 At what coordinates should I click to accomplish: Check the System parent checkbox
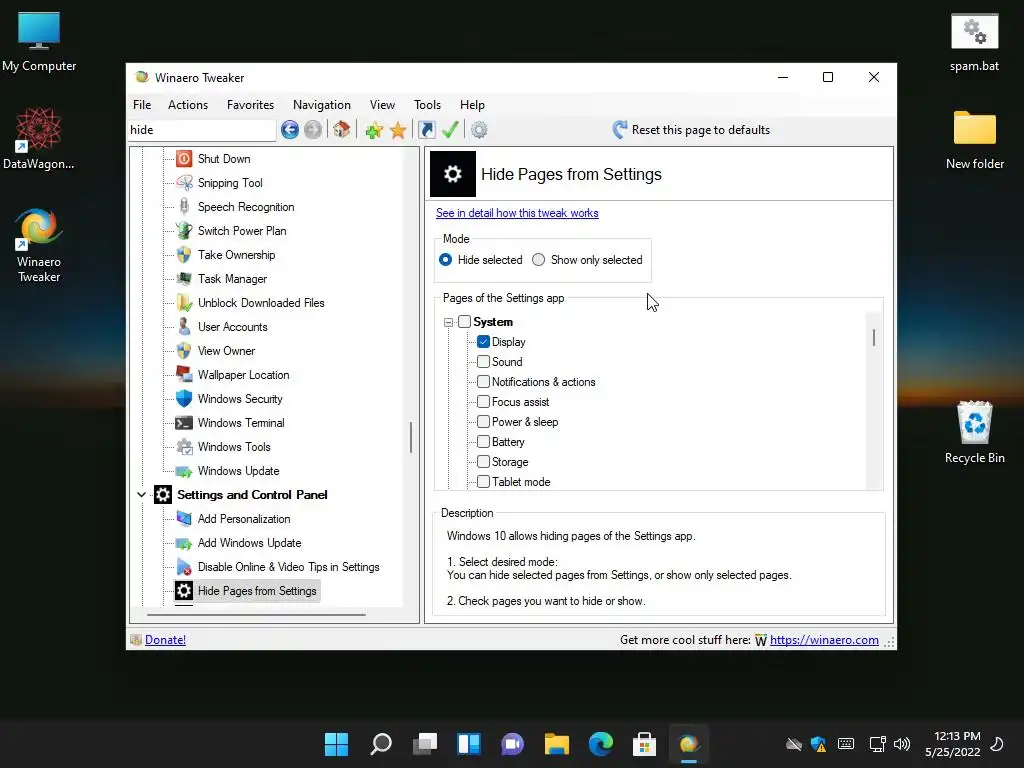pos(464,321)
